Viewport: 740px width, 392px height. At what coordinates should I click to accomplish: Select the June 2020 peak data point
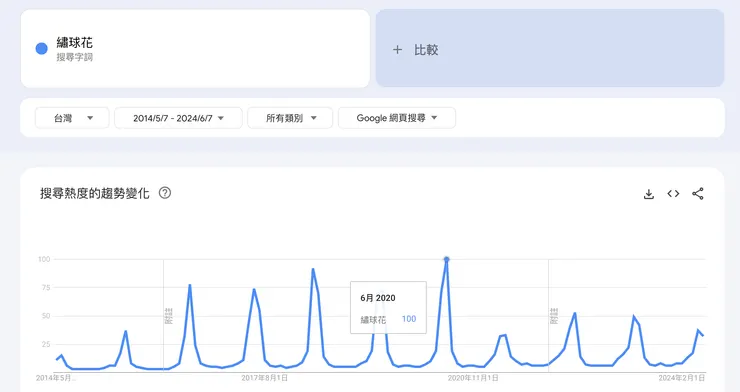pos(446,259)
